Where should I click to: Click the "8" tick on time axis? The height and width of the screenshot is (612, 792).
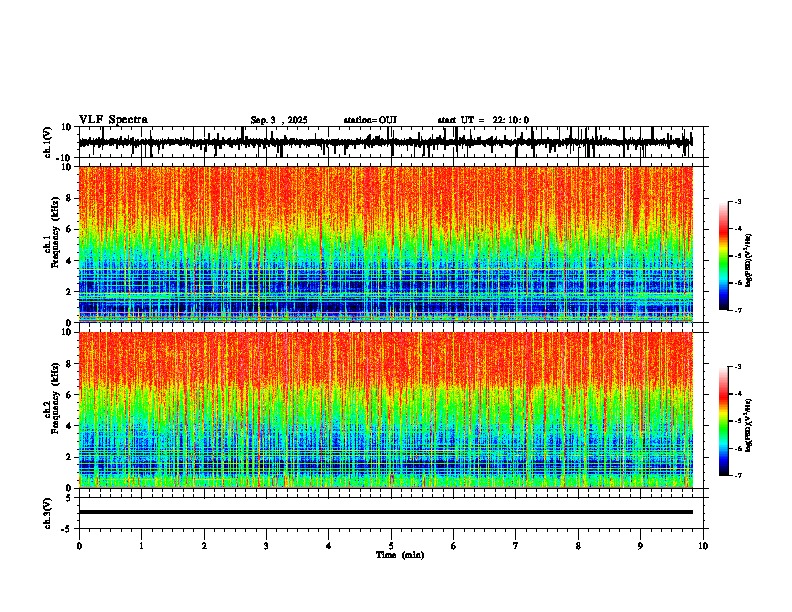coord(578,546)
